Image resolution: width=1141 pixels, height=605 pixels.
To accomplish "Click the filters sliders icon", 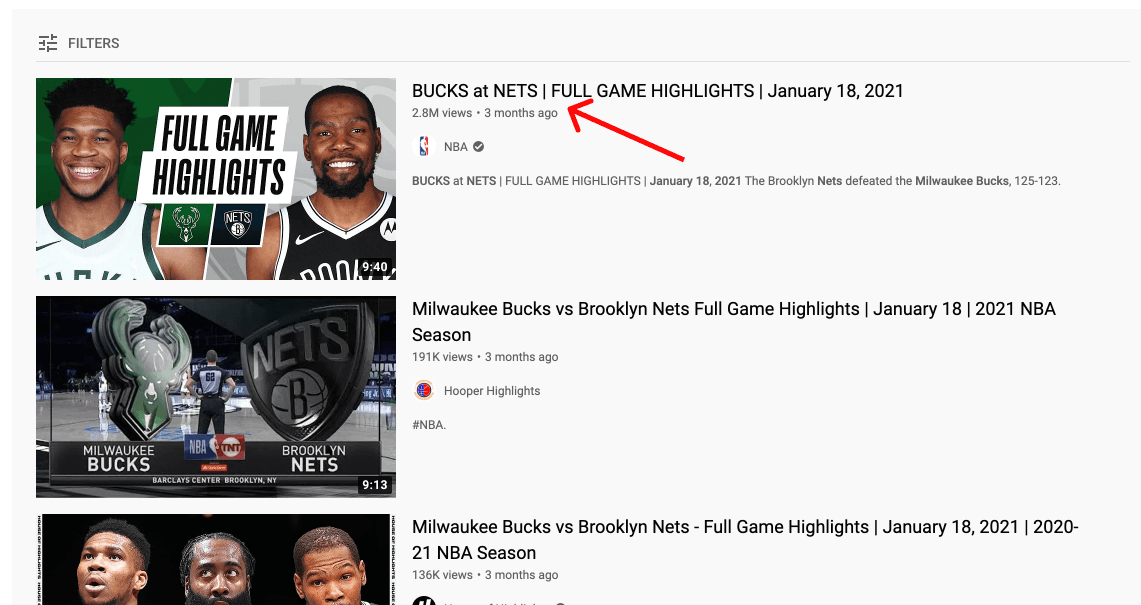I will pyautogui.click(x=48, y=43).
